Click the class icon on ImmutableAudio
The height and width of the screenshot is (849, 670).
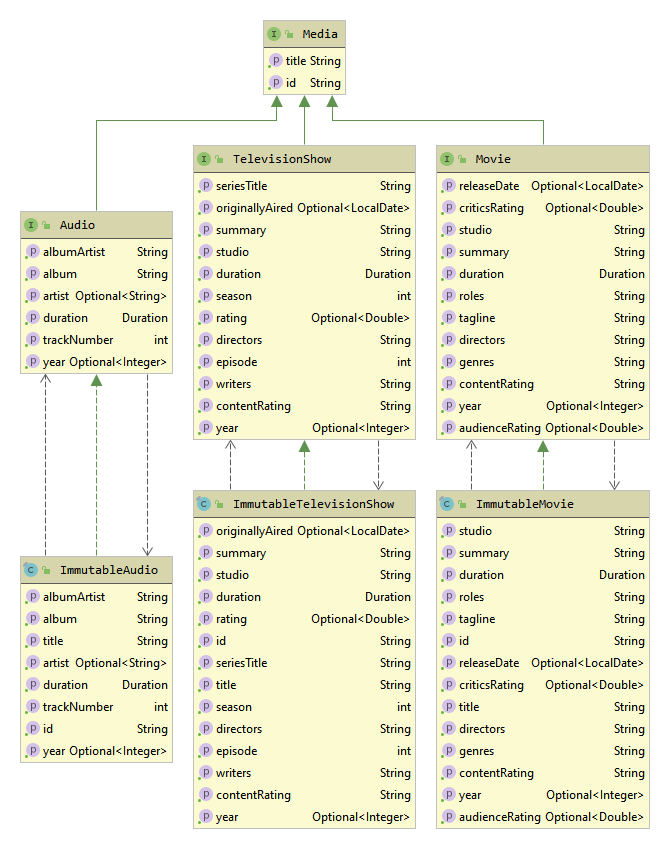click(31, 570)
